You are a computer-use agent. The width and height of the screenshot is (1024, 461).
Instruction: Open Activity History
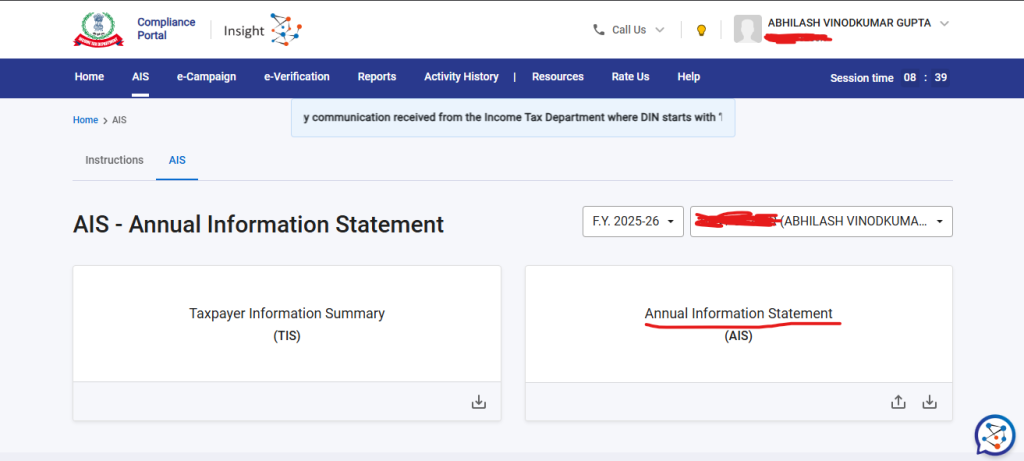point(461,76)
